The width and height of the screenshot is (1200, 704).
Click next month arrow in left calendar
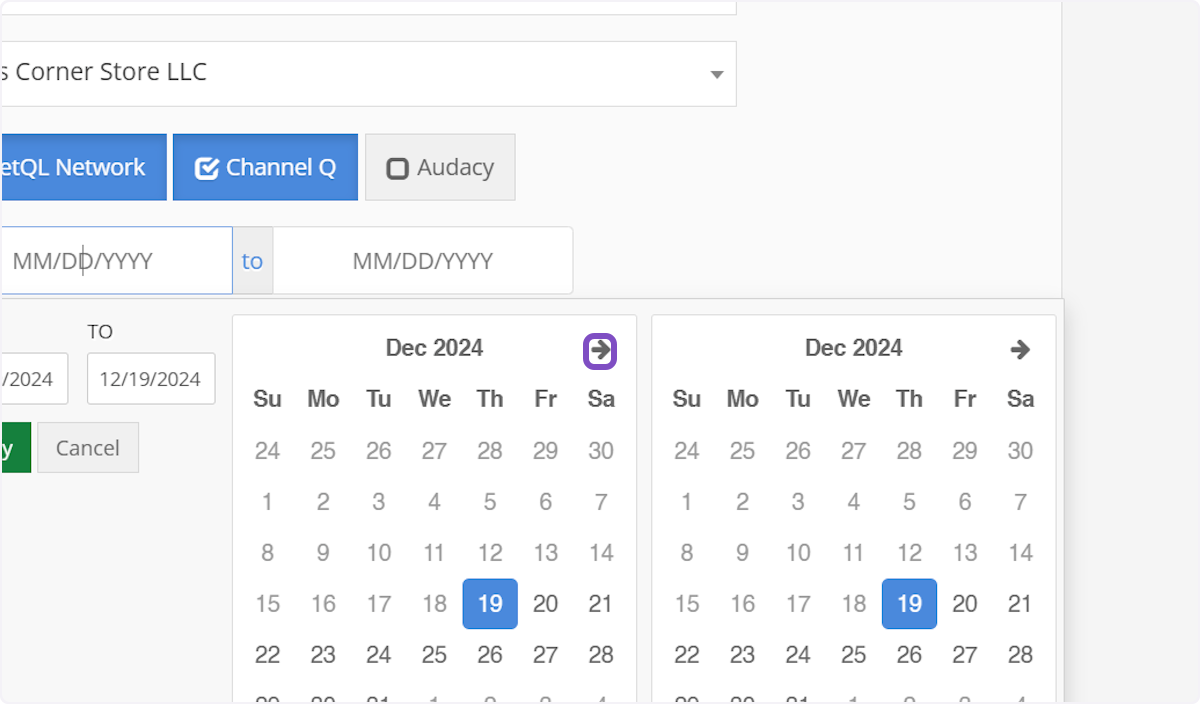tap(600, 351)
